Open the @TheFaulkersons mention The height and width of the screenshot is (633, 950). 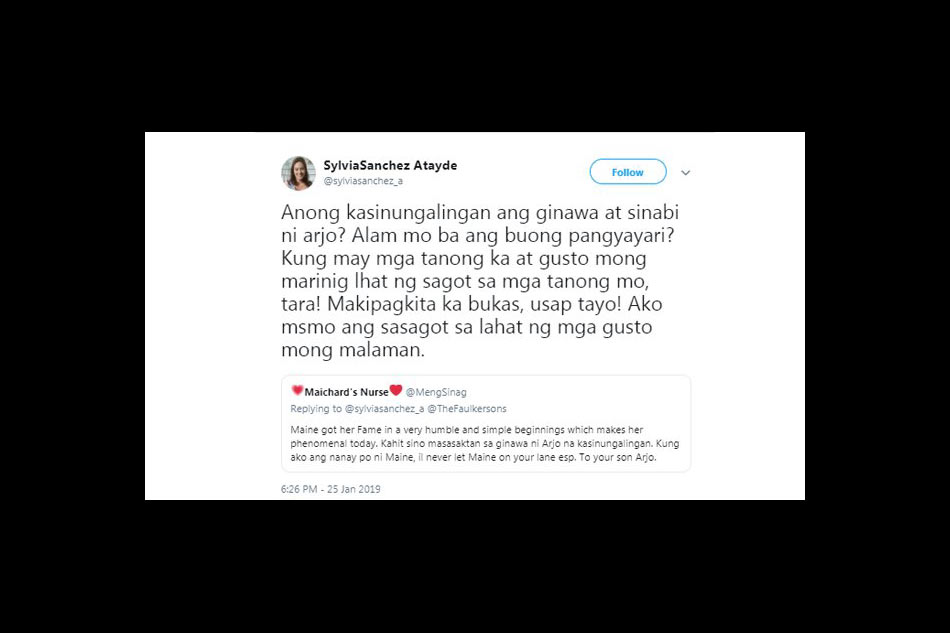pyautogui.click(x=467, y=409)
